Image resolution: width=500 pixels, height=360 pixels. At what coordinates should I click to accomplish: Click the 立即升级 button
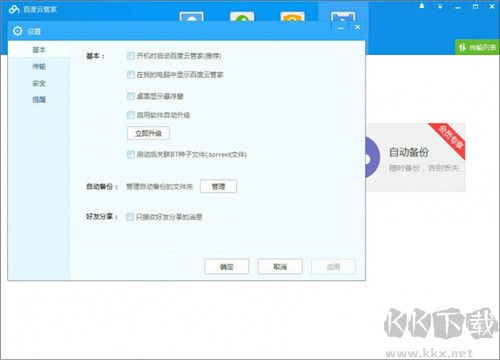pyautogui.click(x=148, y=133)
